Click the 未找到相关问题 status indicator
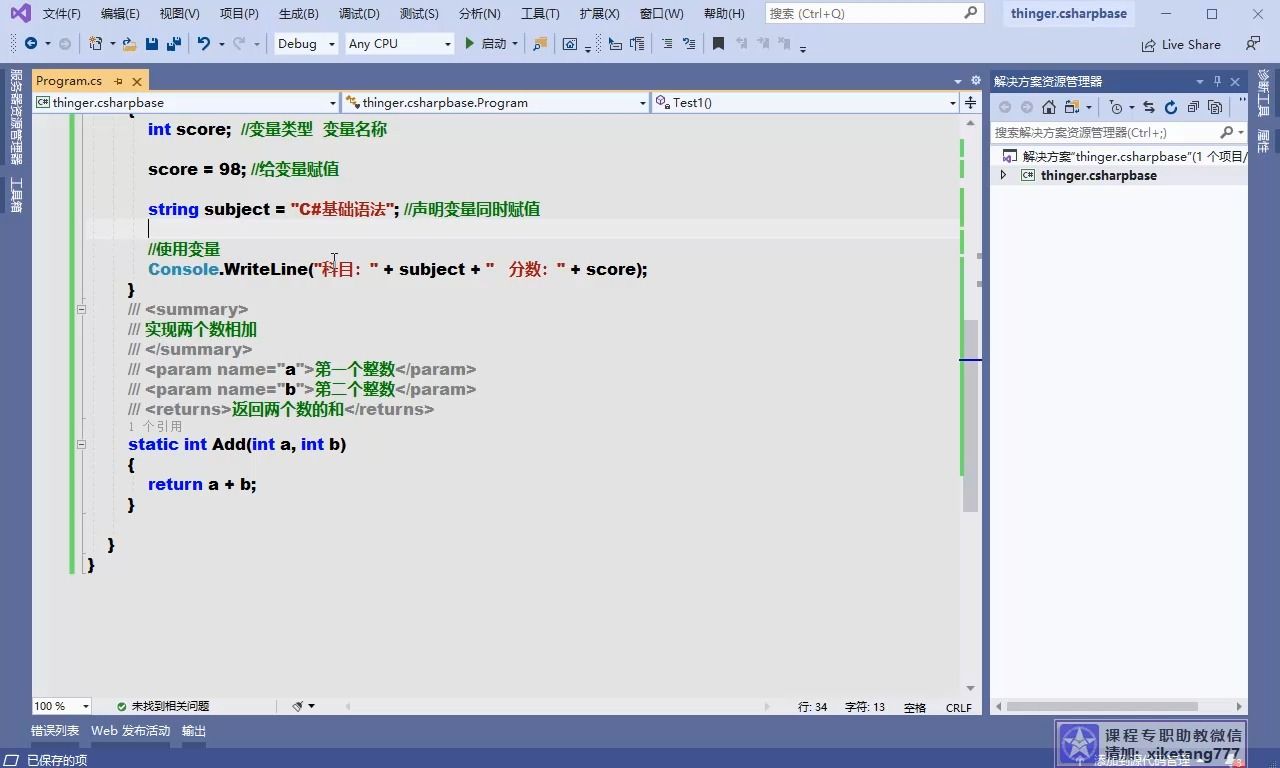 pos(163,706)
